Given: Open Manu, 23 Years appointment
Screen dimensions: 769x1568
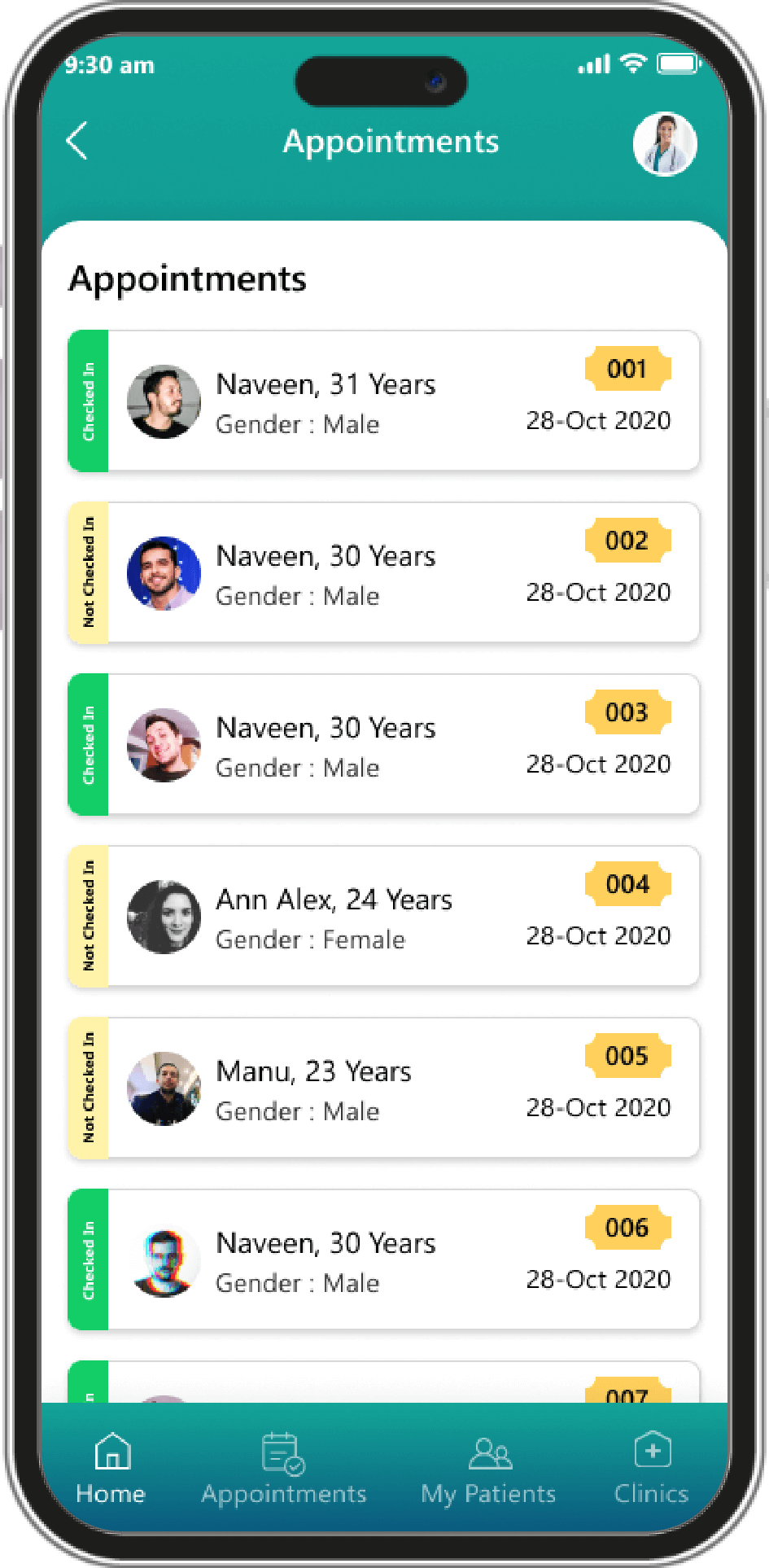Looking at the screenshot, I should 313,1072.
